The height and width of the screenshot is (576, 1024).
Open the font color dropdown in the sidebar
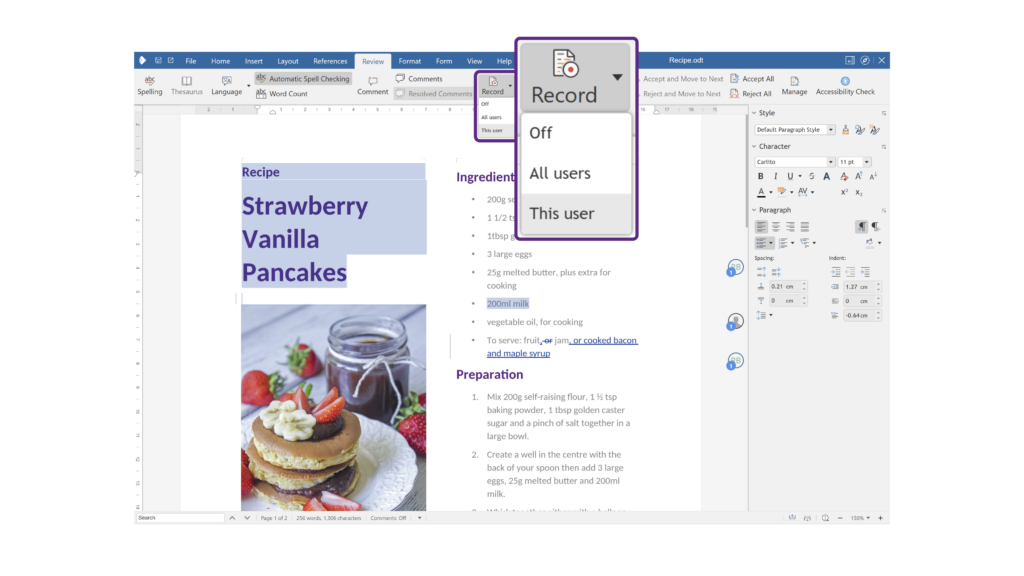(x=771, y=192)
